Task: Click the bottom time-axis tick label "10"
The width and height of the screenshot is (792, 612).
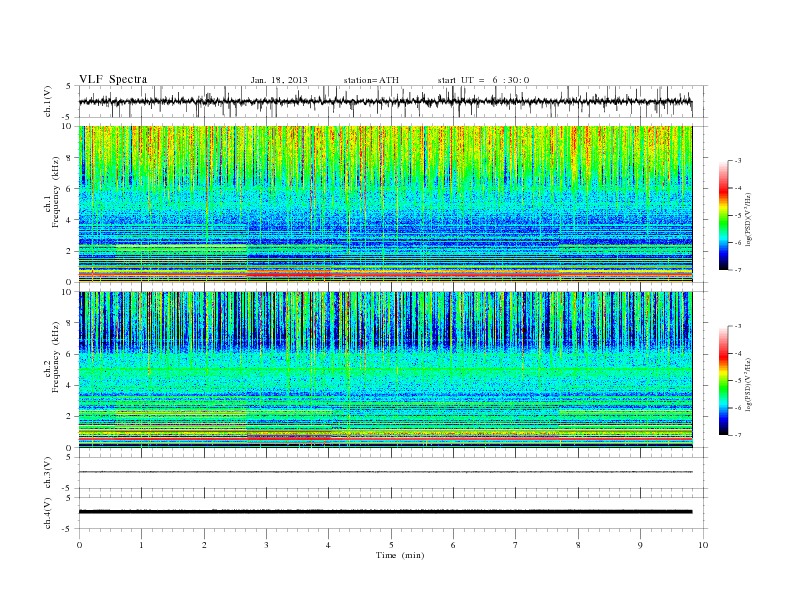Action: [x=703, y=545]
